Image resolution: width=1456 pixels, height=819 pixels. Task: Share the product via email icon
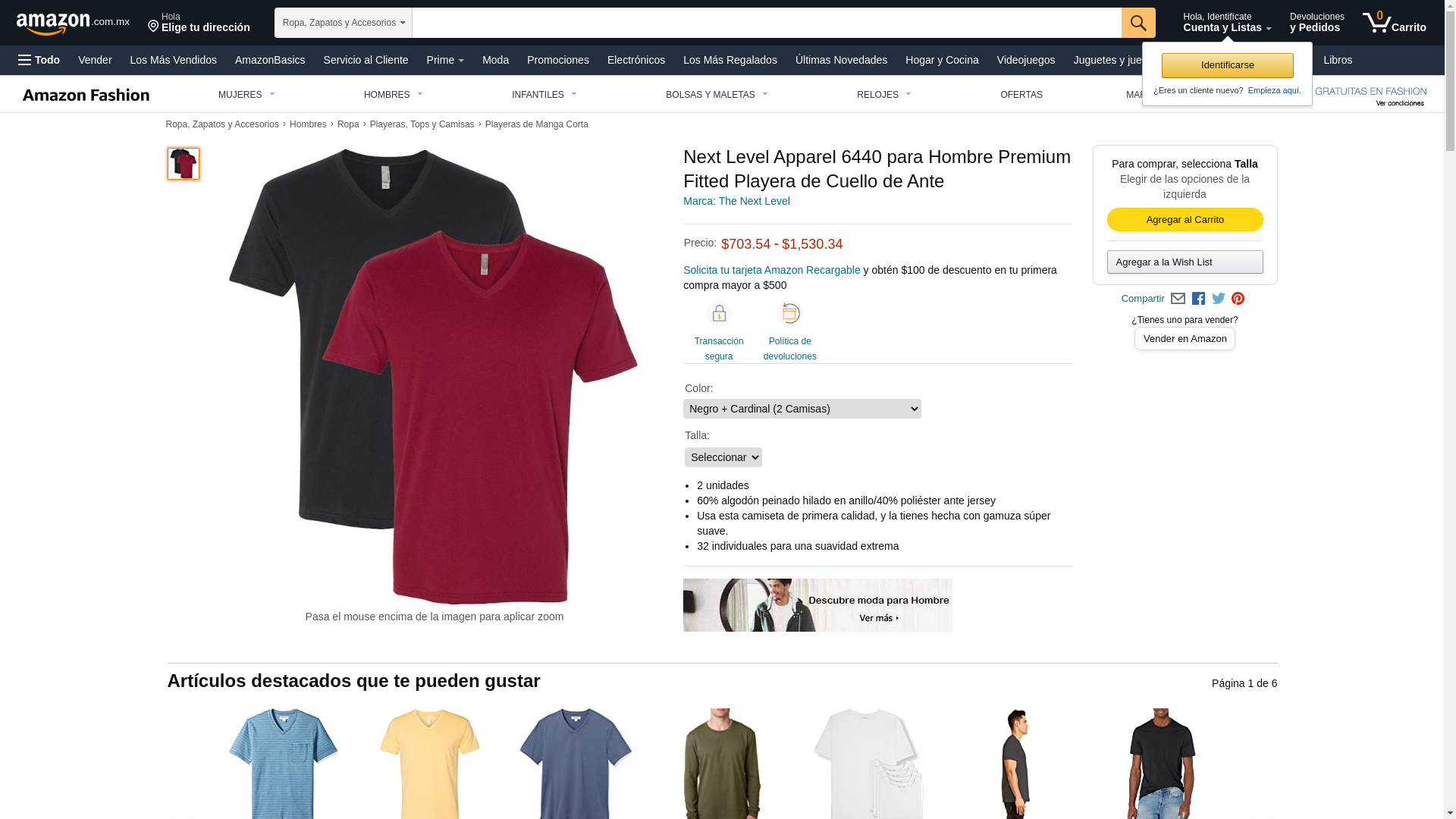tap(1178, 299)
